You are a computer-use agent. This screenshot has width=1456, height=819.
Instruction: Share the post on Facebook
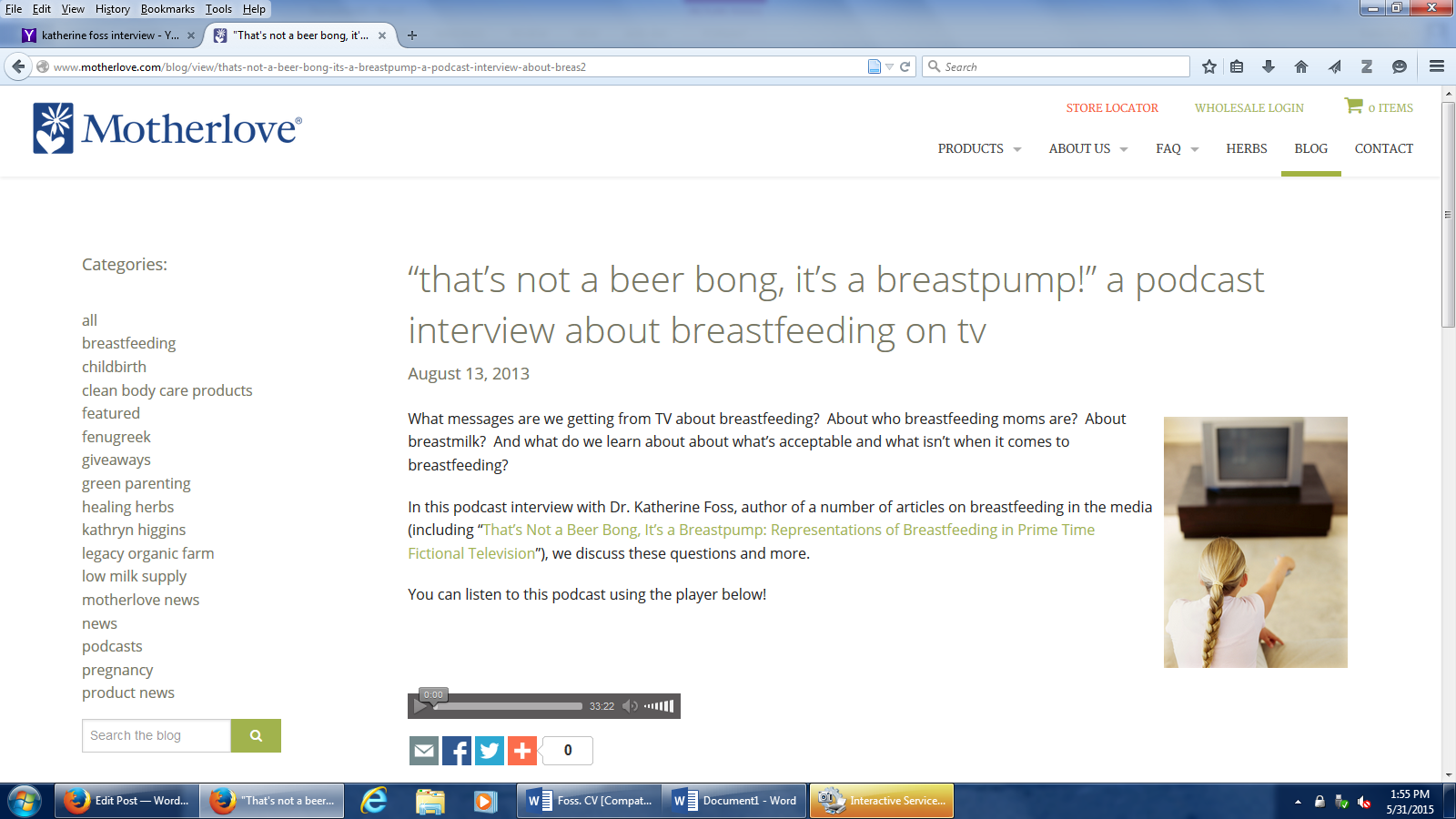coord(457,751)
